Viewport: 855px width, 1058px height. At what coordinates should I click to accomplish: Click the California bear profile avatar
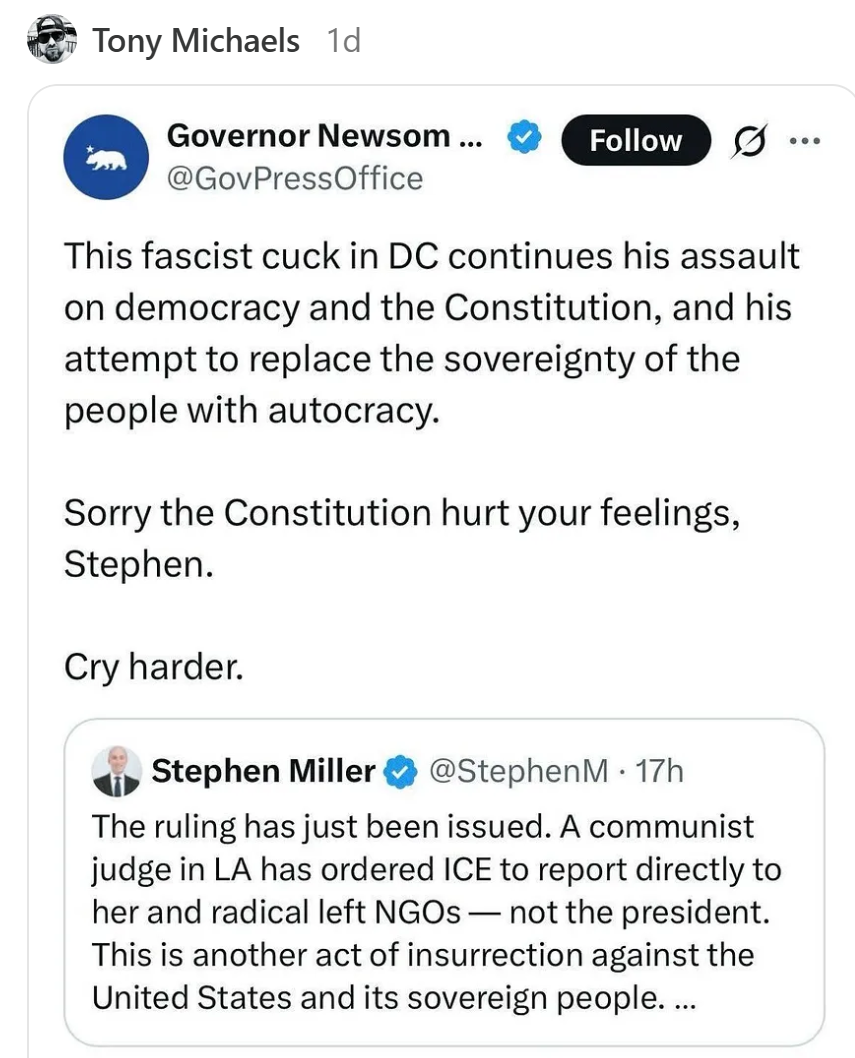click(x=106, y=157)
